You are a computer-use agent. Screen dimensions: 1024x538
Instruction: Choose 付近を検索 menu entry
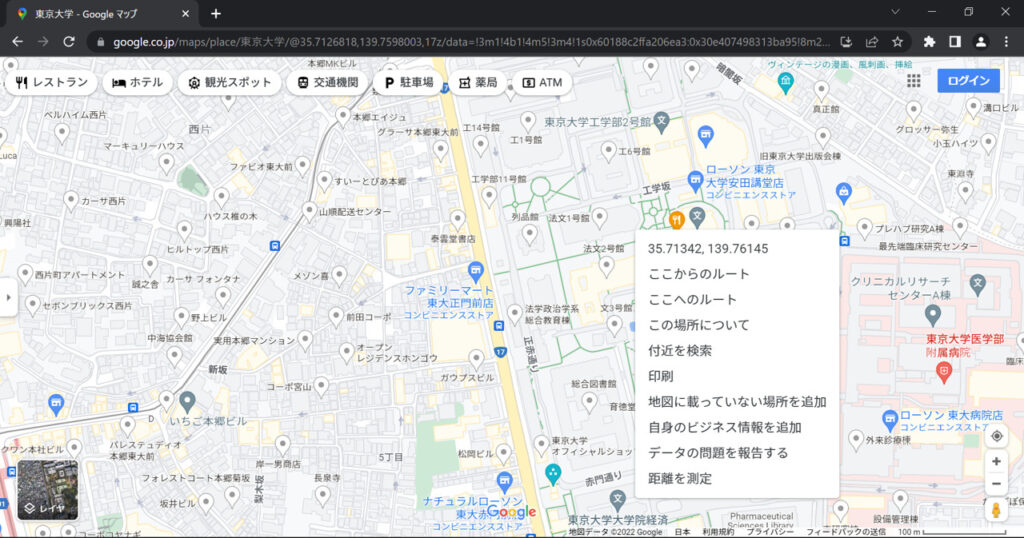[x=737, y=350]
